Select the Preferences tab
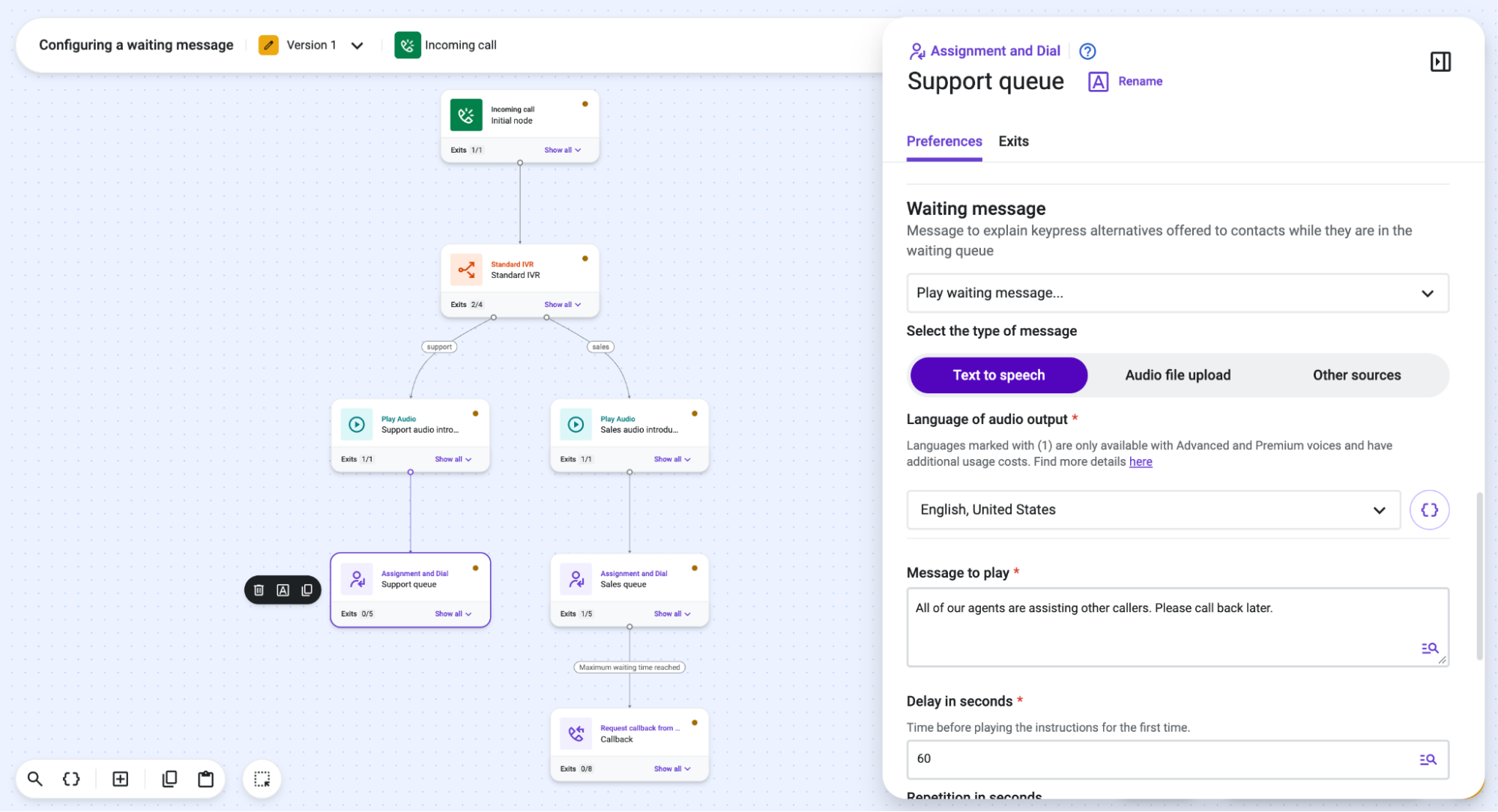The height and width of the screenshot is (812, 1498). (944, 142)
